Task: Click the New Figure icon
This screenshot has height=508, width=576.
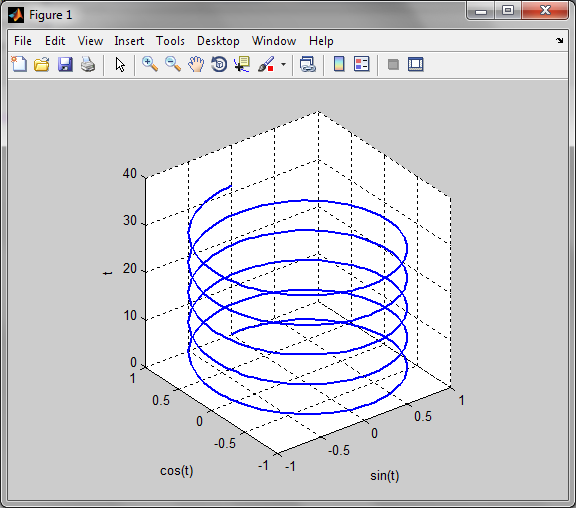Action: tap(19, 64)
